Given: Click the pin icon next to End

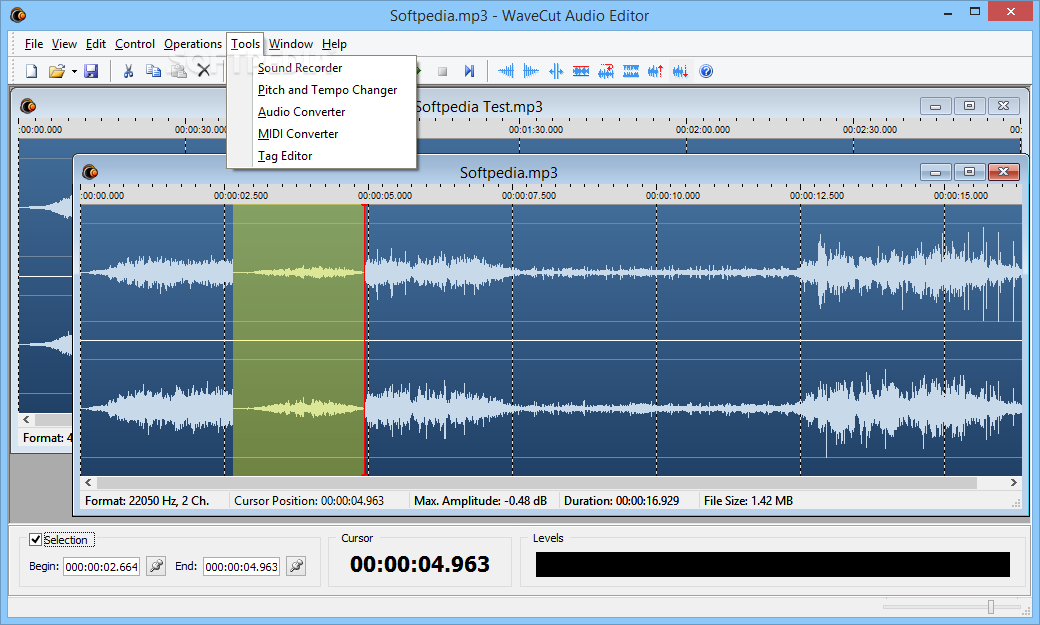Looking at the screenshot, I should [296, 566].
